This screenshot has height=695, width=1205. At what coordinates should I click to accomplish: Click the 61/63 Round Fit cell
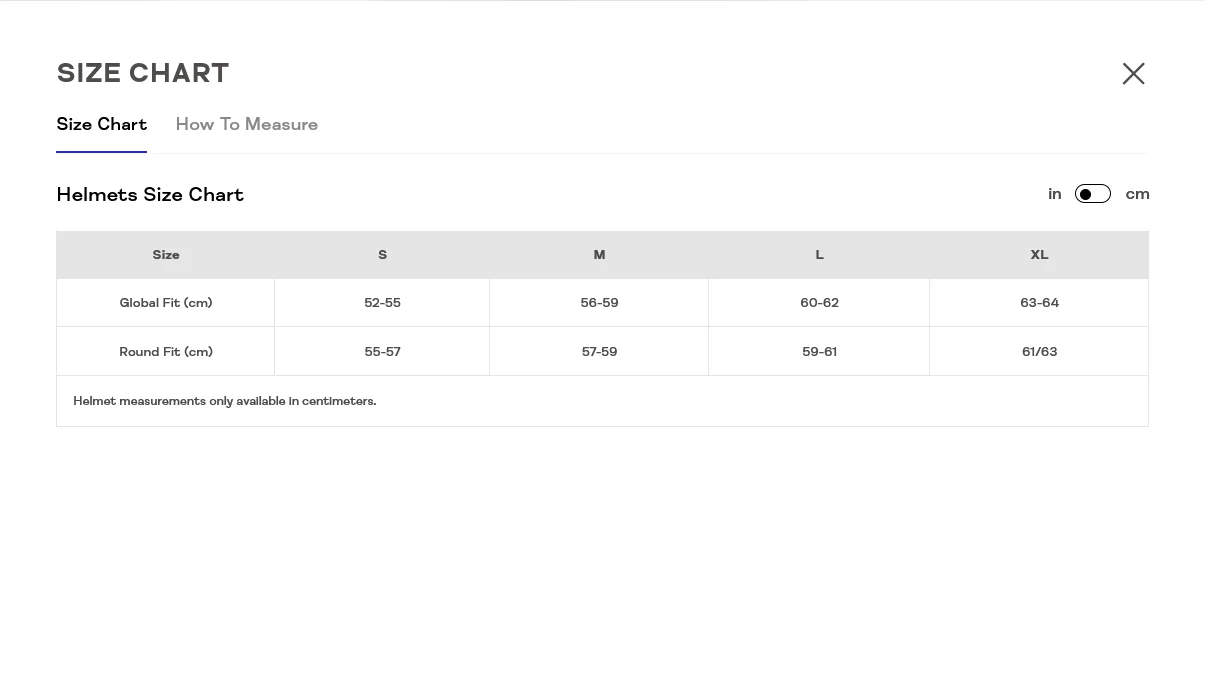point(1039,352)
